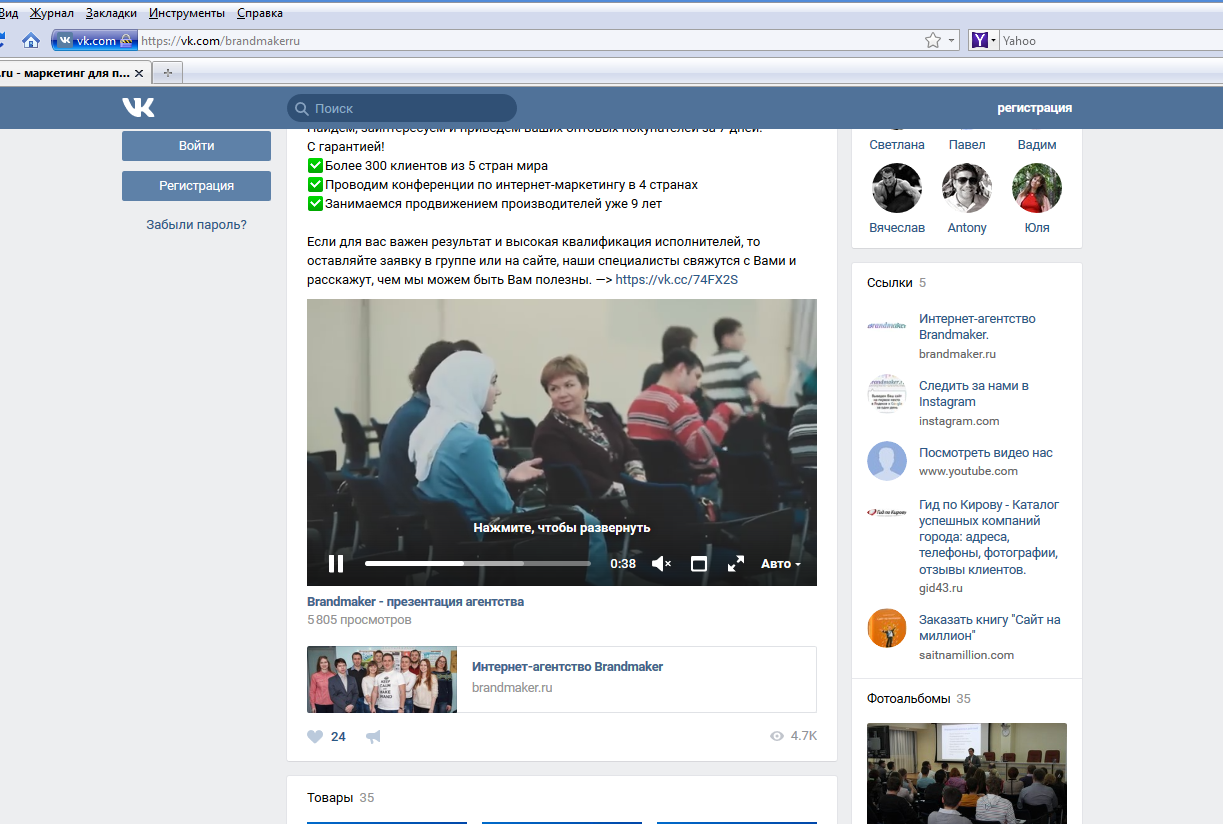Click the brandmaker.ru text under link card
The width and height of the screenshot is (1223, 824).
click(x=512, y=688)
